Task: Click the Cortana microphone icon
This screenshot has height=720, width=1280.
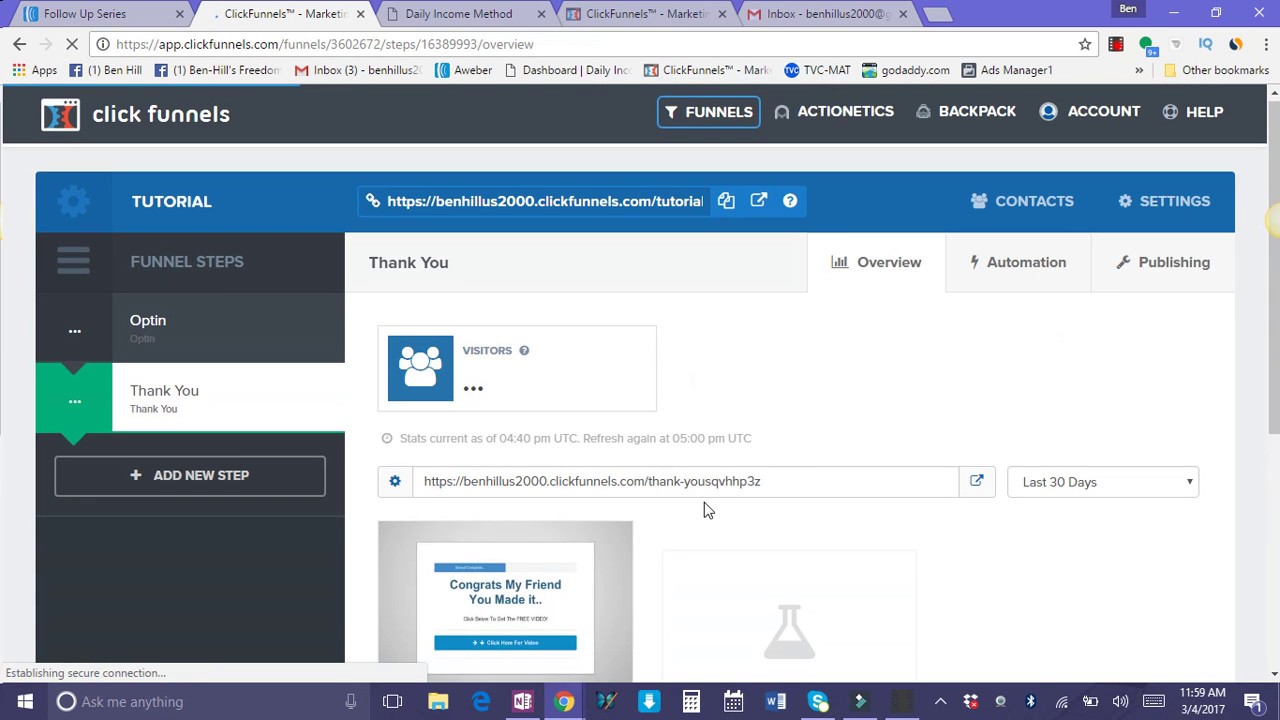Action: [350, 701]
